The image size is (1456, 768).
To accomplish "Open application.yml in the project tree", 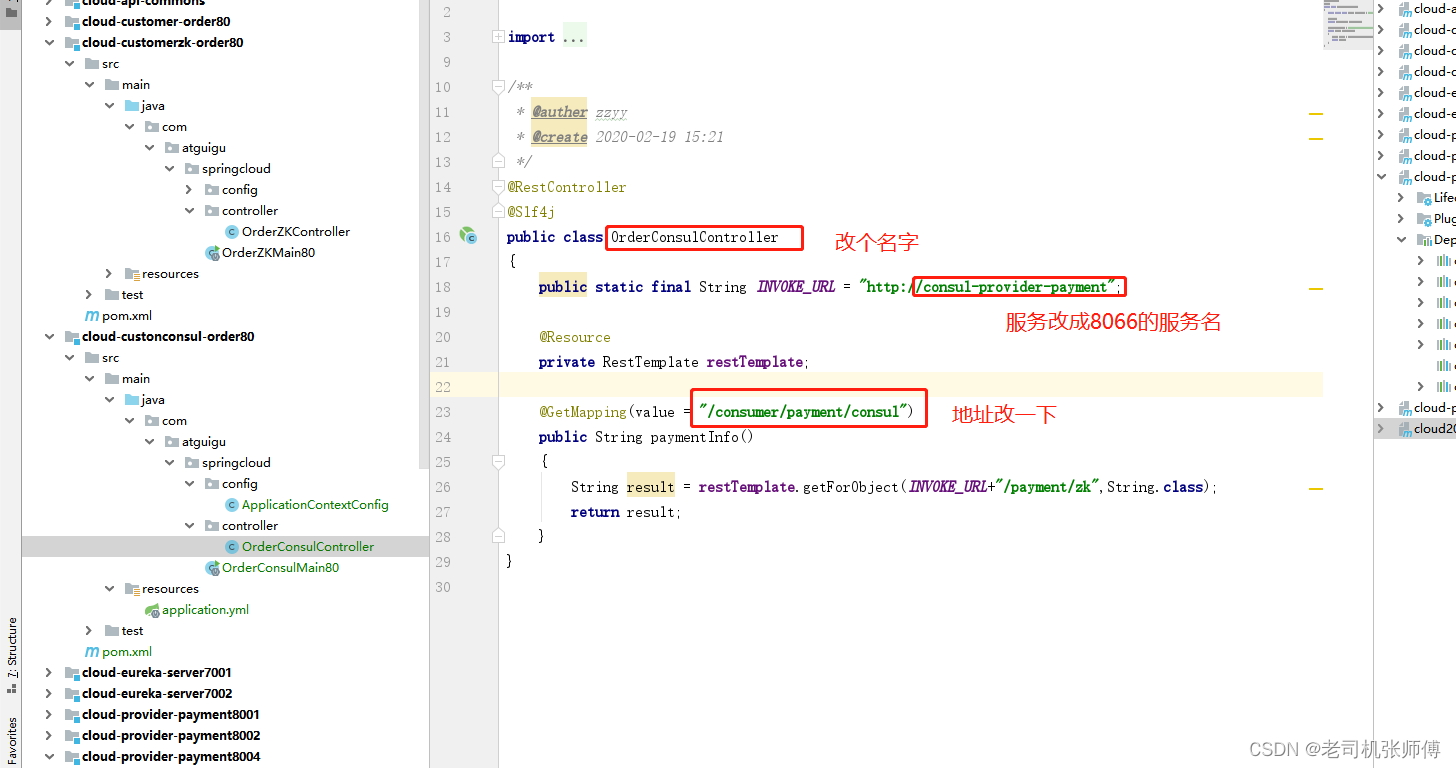I will pyautogui.click(x=205, y=610).
